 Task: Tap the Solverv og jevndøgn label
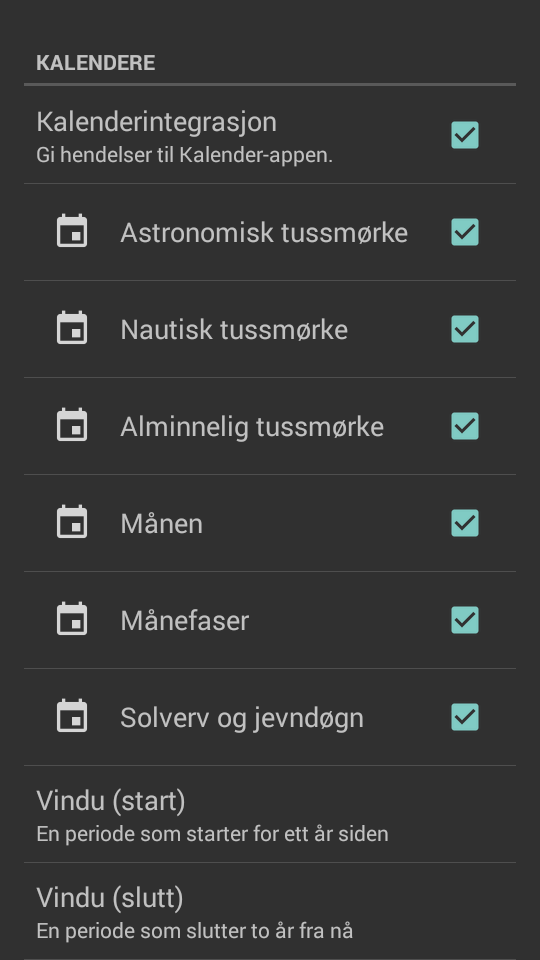(x=242, y=718)
